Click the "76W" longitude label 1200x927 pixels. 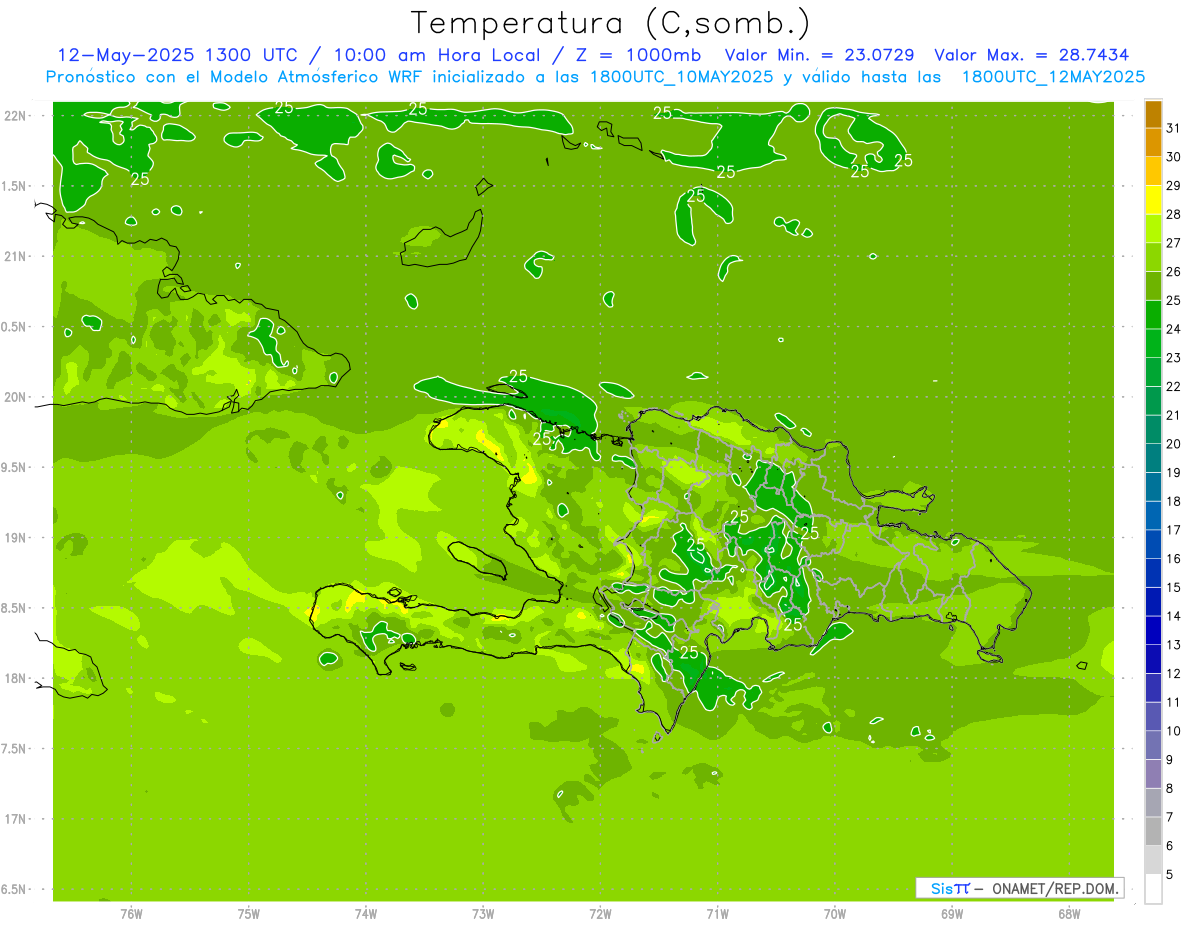click(131, 914)
